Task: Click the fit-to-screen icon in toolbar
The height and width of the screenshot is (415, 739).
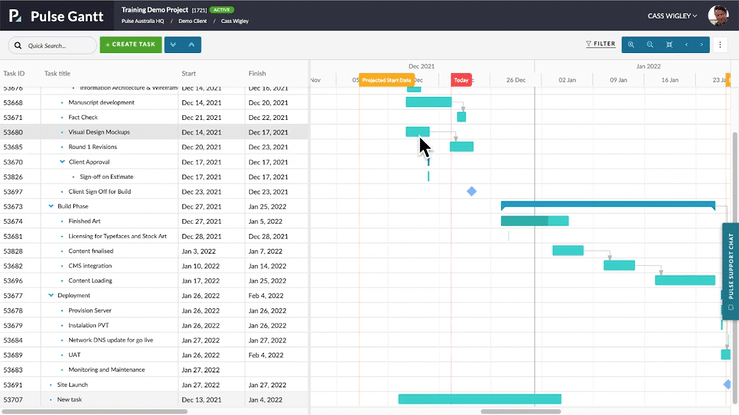Action: coord(670,45)
